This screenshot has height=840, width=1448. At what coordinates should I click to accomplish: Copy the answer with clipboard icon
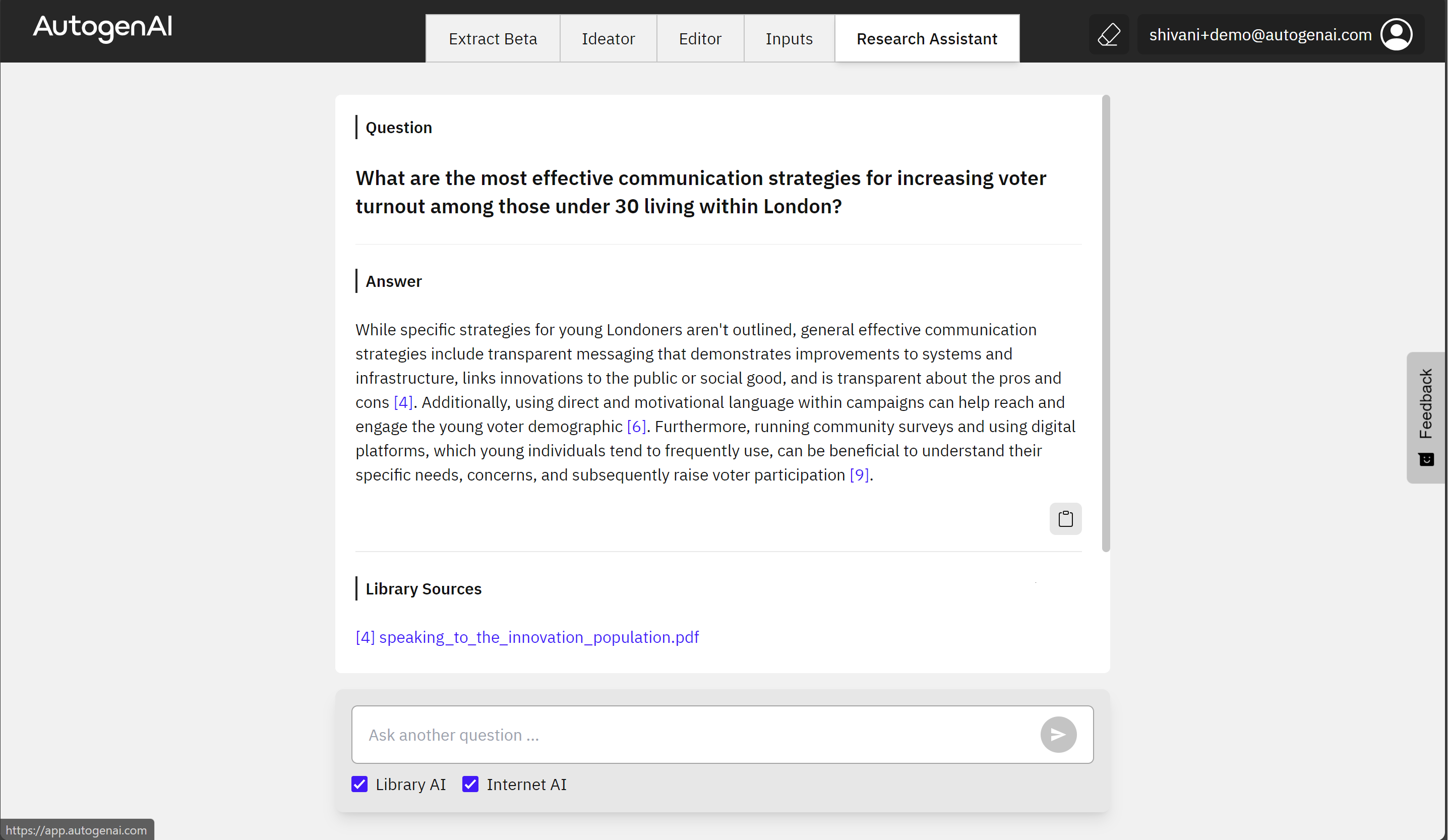1065,519
